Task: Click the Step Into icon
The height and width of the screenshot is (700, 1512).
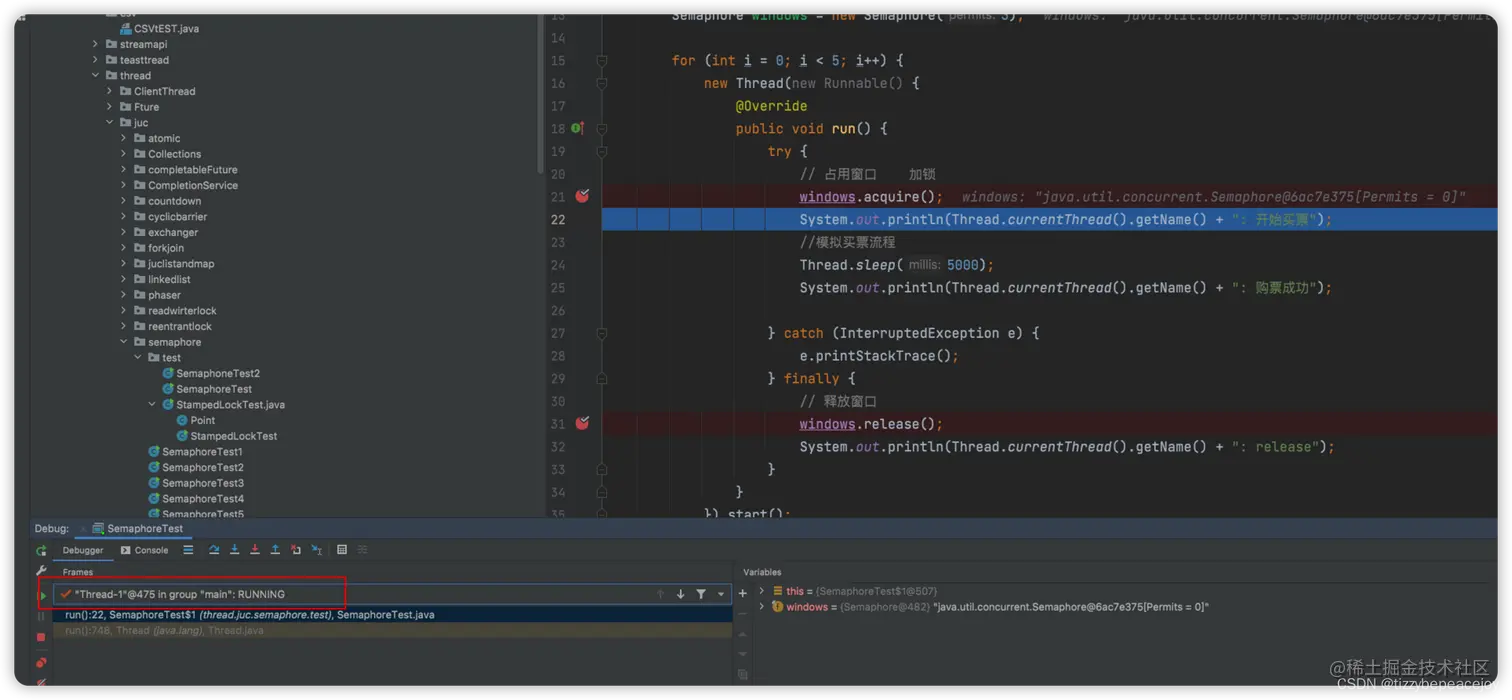Action: click(x=235, y=550)
